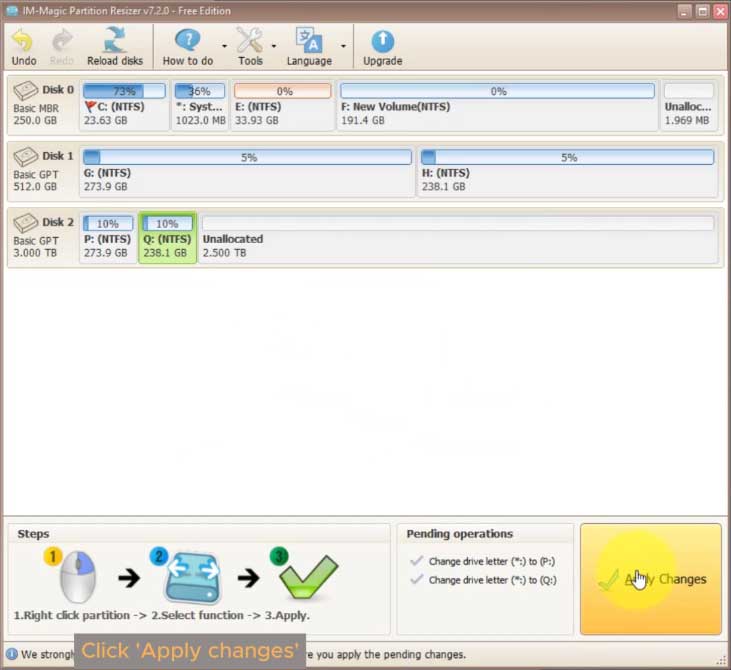Click the Q: drive 10% usage bar
This screenshot has width=731, height=670.
click(x=167, y=224)
